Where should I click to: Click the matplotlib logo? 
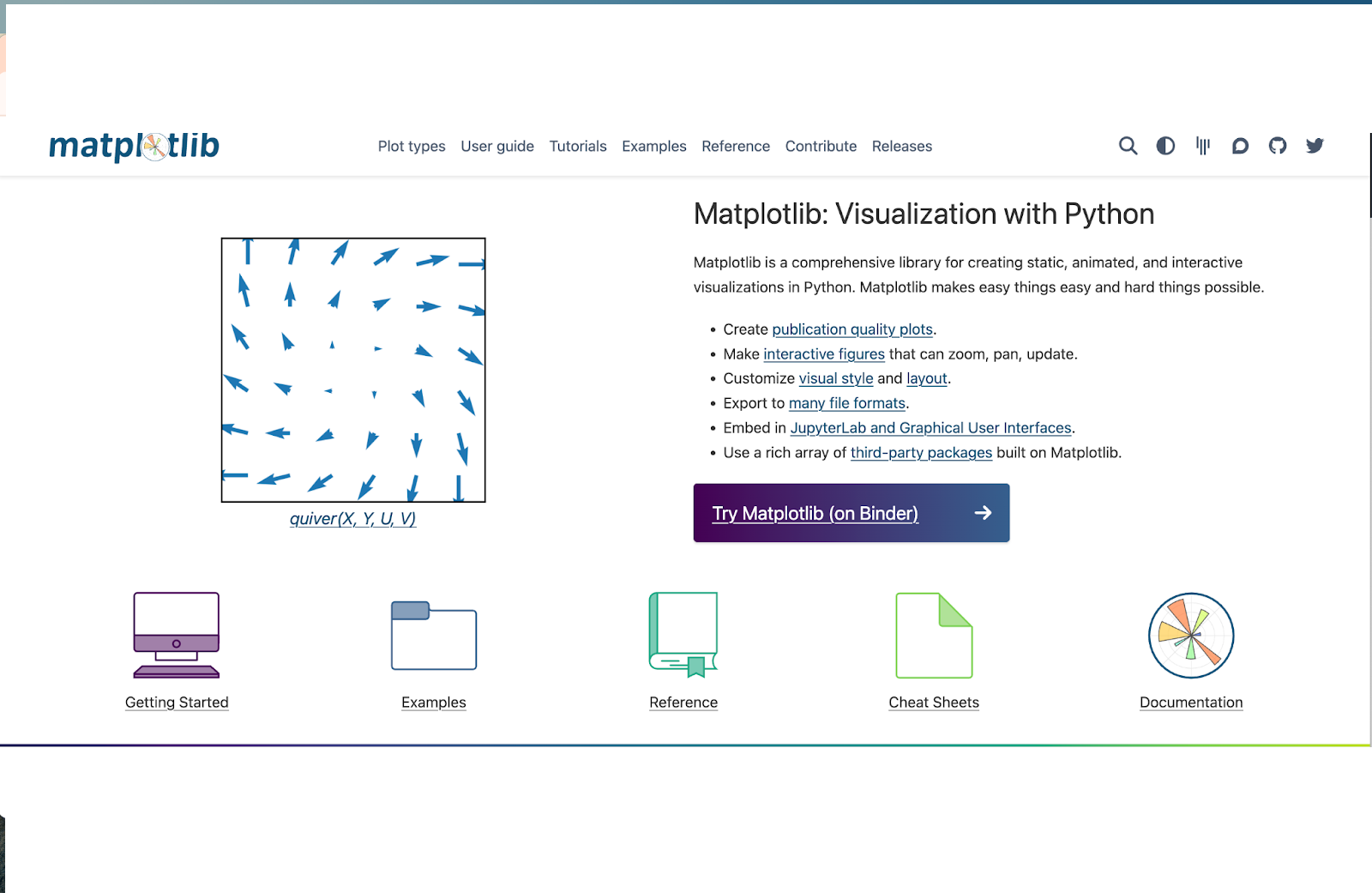point(134,146)
